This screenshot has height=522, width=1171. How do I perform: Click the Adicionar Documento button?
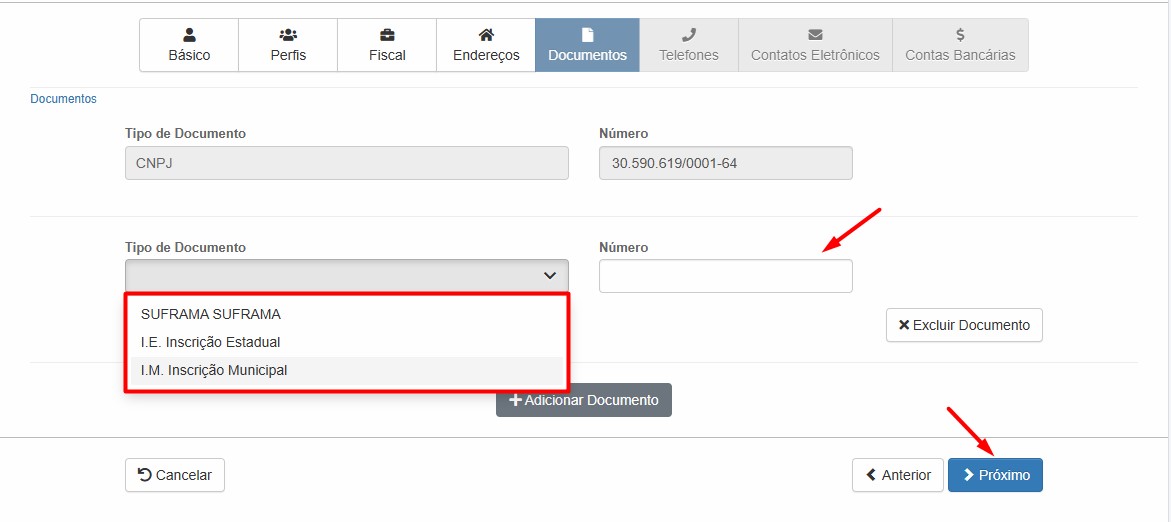(584, 400)
